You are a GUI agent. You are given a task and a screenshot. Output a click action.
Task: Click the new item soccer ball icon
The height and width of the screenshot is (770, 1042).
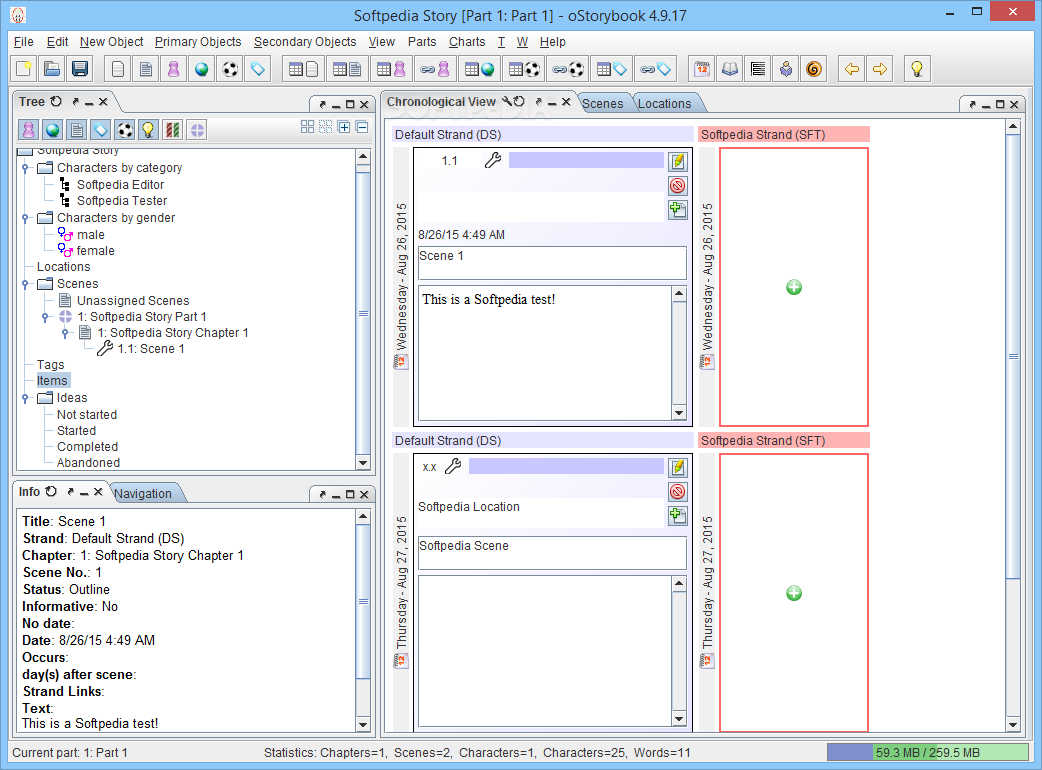[x=230, y=68]
